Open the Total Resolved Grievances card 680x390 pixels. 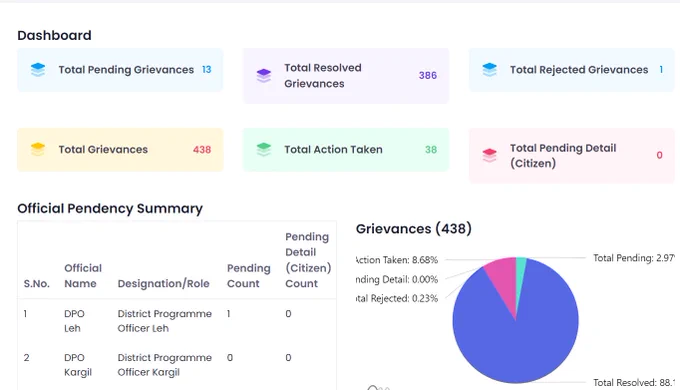pyautogui.click(x=346, y=75)
